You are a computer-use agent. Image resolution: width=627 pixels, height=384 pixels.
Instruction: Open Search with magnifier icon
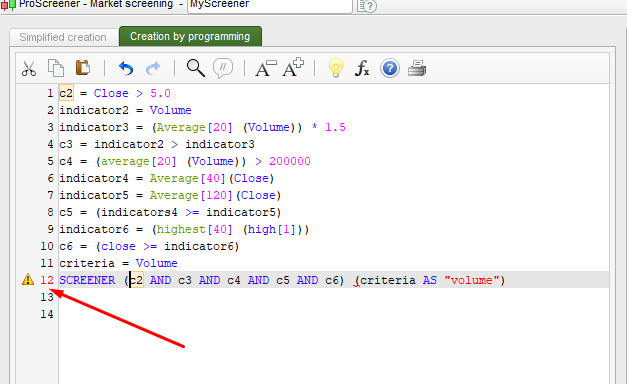click(196, 68)
